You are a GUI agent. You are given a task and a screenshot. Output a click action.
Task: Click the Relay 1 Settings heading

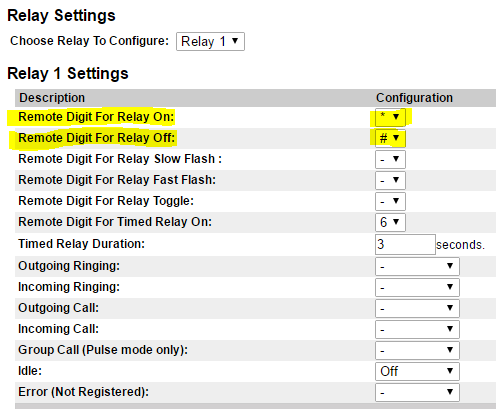point(68,73)
